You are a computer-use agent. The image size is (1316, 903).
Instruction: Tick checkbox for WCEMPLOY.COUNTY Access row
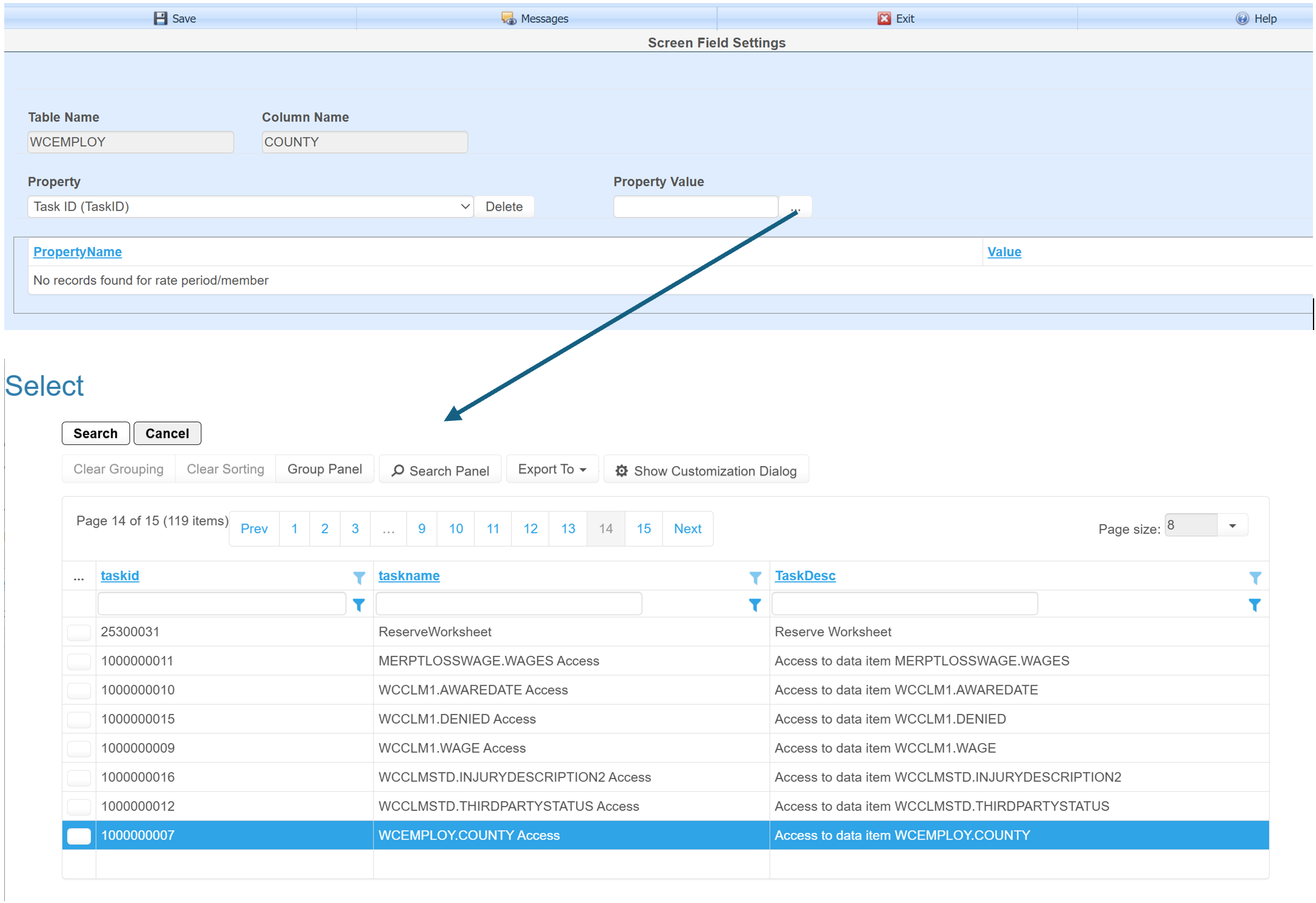[79, 836]
